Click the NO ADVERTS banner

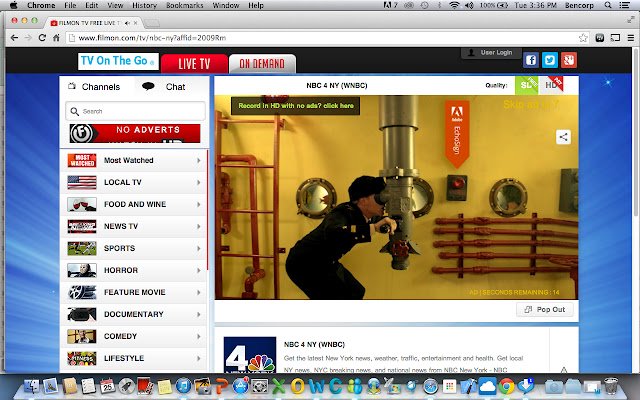(135, 133)
